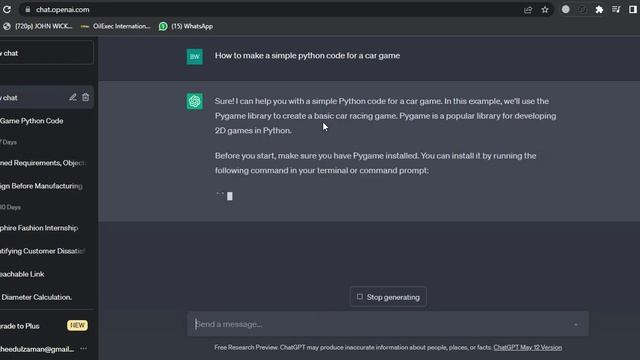Screen dimensions: 640x360
Task: Click the user avatar beside the question
Action: click(195, 56)
